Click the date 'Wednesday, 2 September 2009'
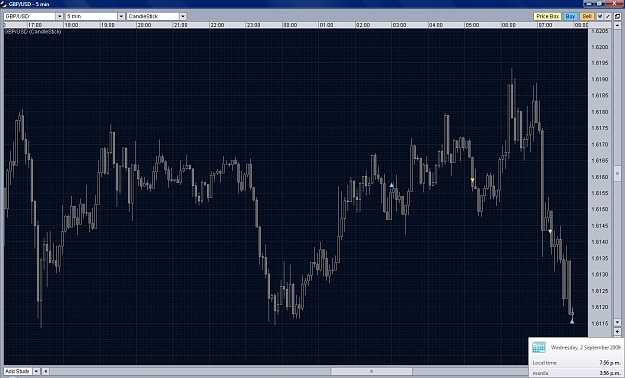Screen dimensions: 625x378 click(586, 348)
